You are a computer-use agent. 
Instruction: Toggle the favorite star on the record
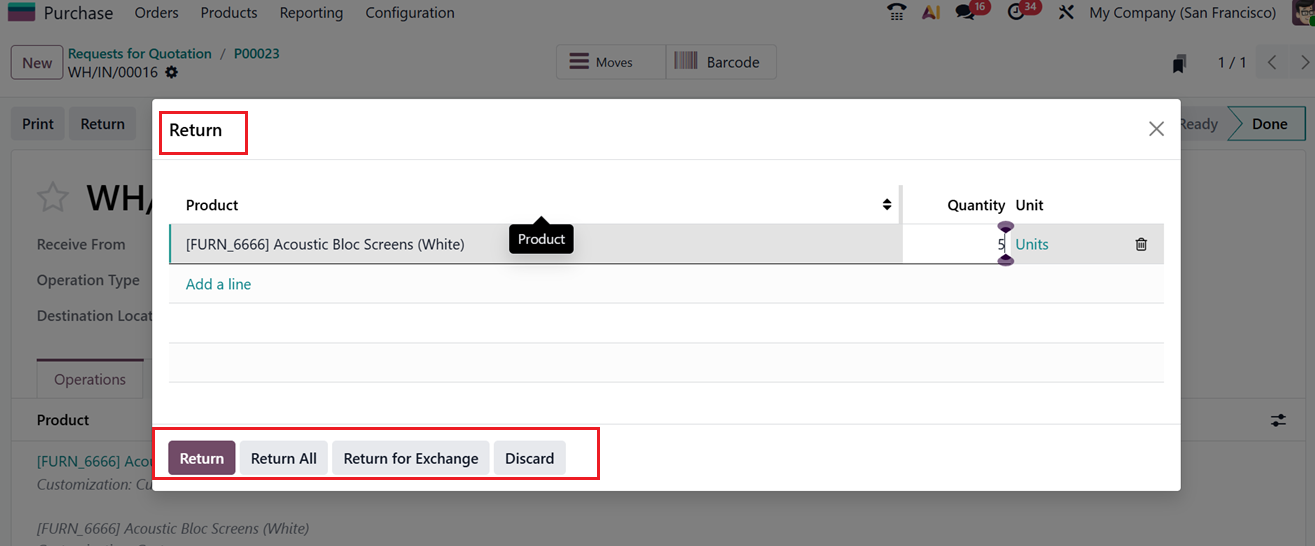pos(51,197)
